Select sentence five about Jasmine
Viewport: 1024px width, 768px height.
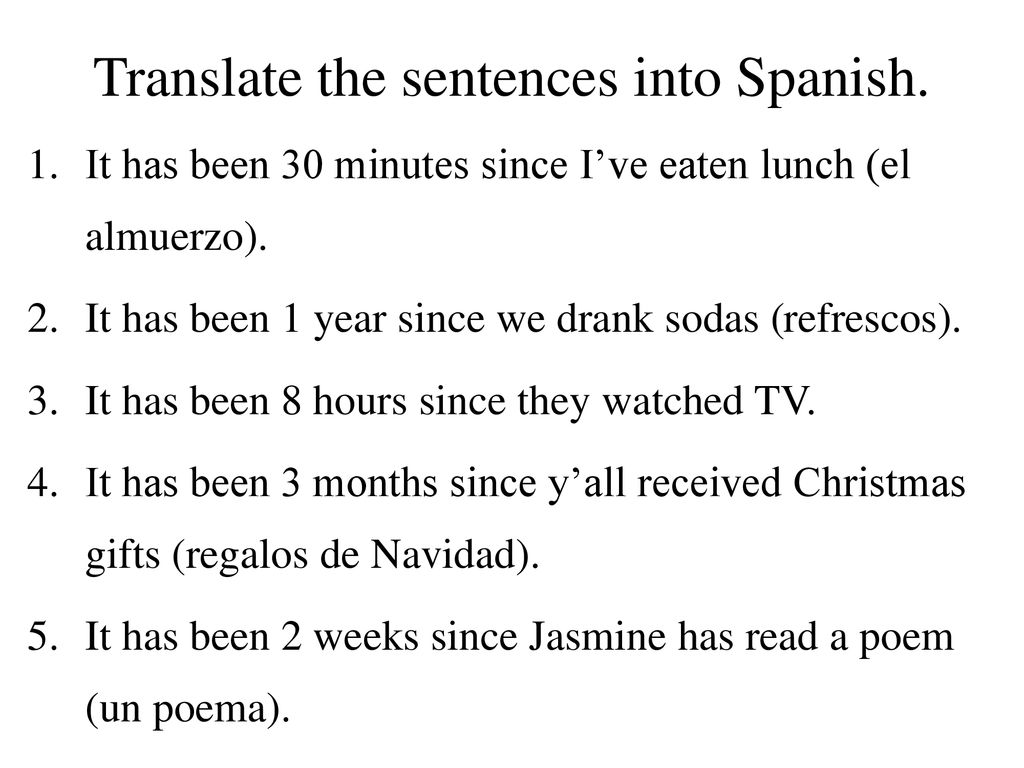coord(520,673)
